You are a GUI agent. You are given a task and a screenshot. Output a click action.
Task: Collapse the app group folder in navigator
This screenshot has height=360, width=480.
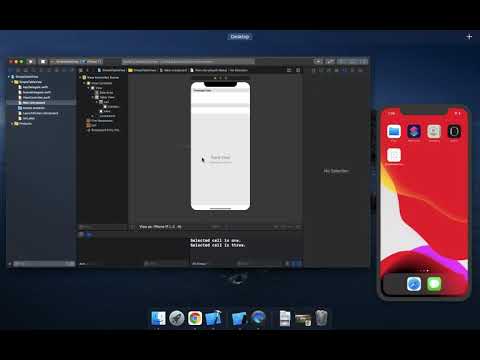point(13,82)
